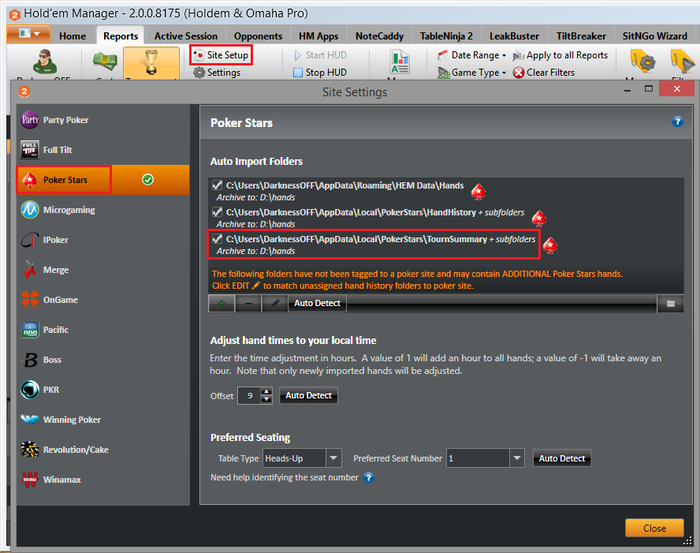Click Apply to all Reports
Screen dimensions: 700x553
560,55
